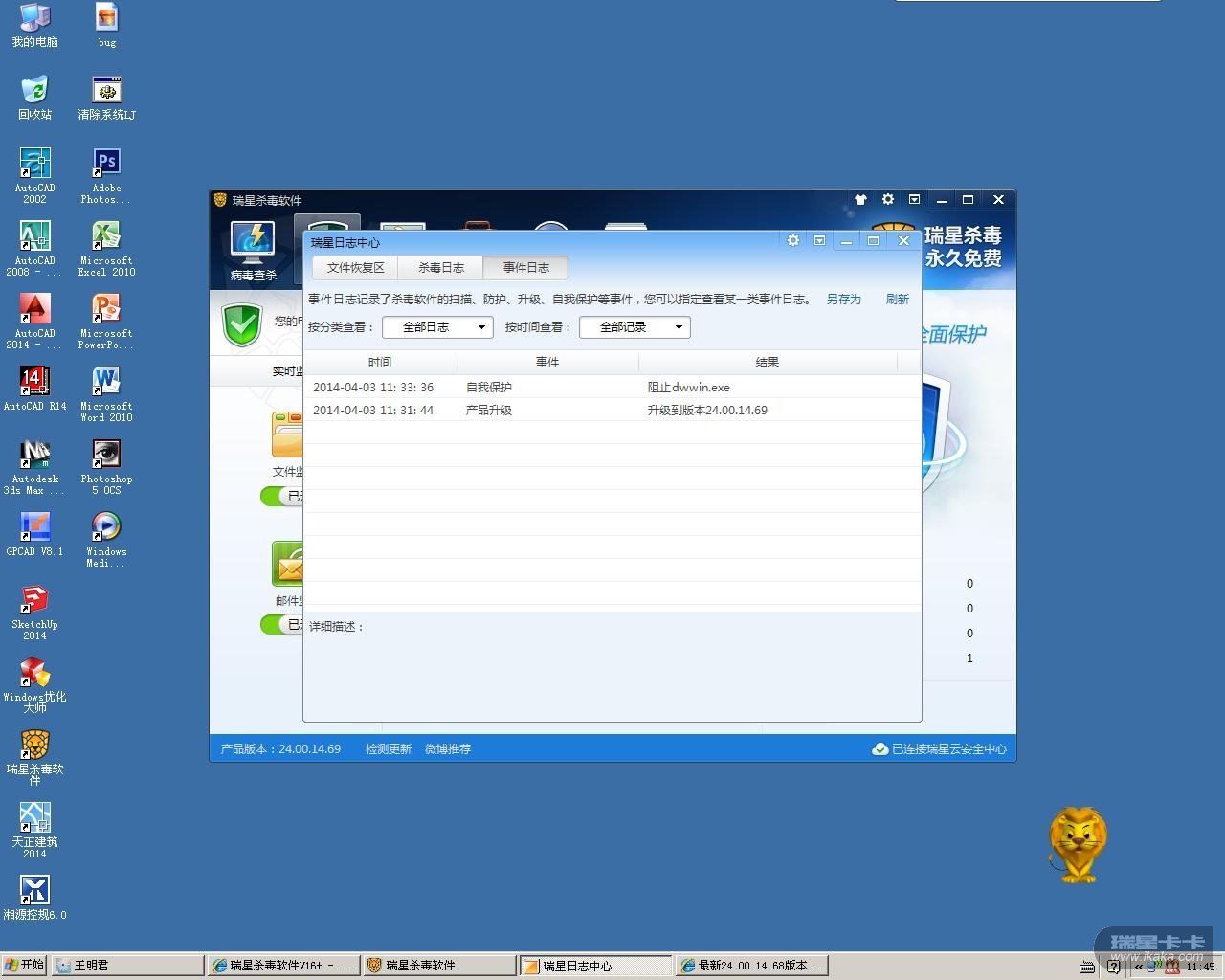Select the Windows优化大师 shortcut
This screenshot has height=980, width=1225.
pos(34,685)
